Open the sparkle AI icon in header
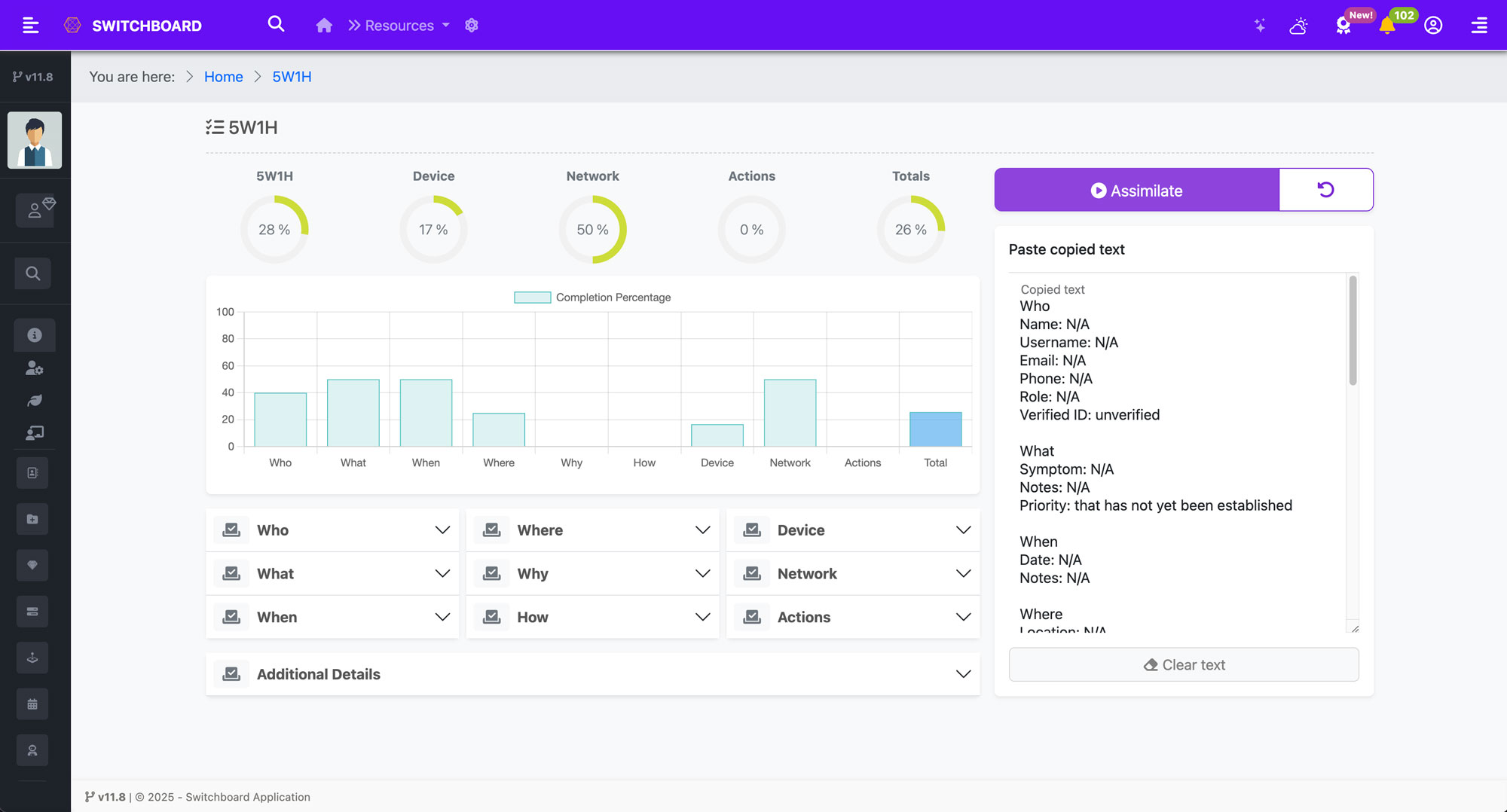Image resolution: width=1507 pixels, height=812 pixels. pyautogui.click(x=1259, y=26)
